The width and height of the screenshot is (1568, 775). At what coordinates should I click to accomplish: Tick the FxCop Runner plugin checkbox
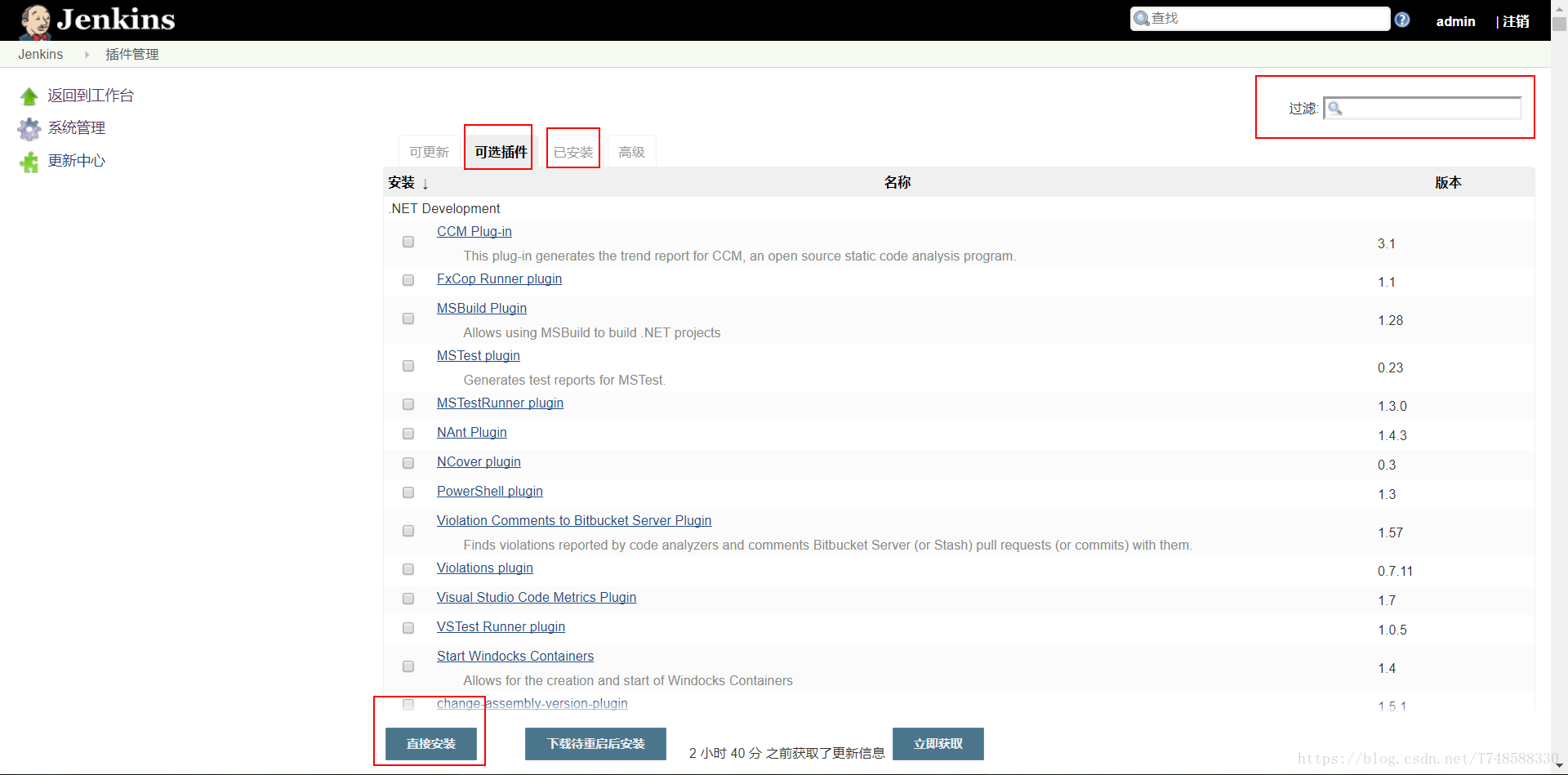408,280
